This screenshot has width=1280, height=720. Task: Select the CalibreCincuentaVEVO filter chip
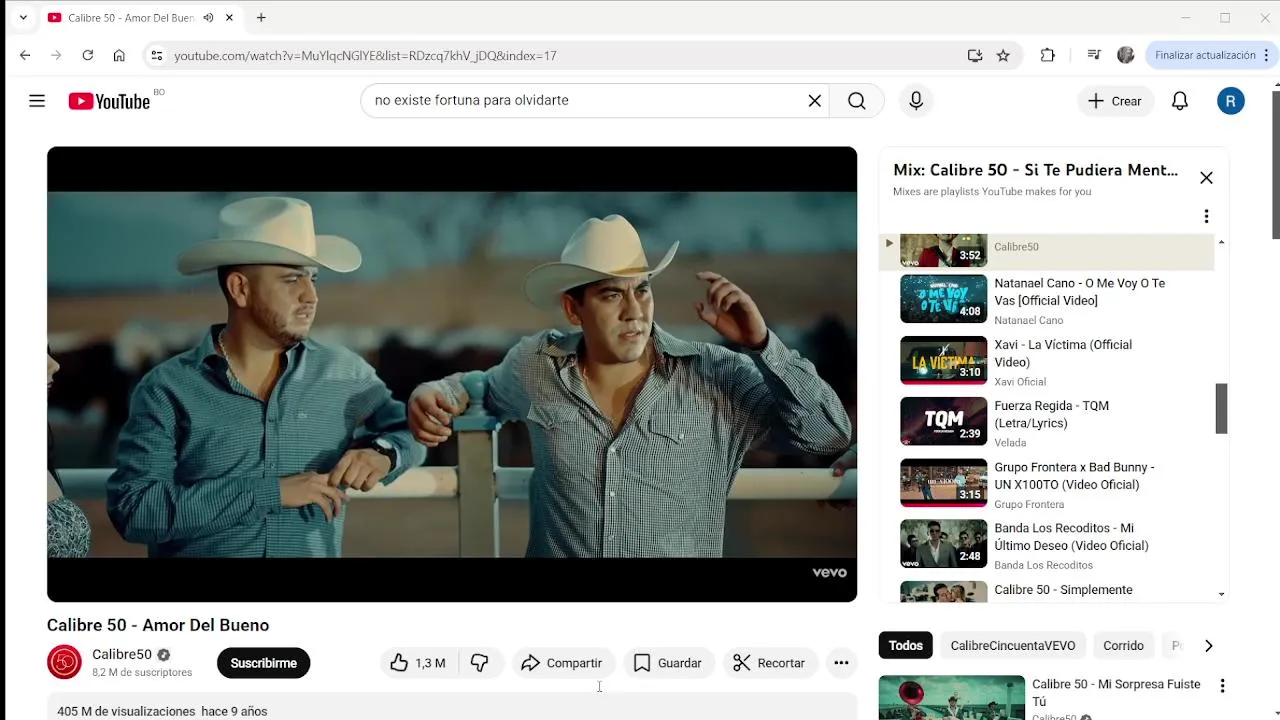pyautogui.click(x=1013, y=646)
